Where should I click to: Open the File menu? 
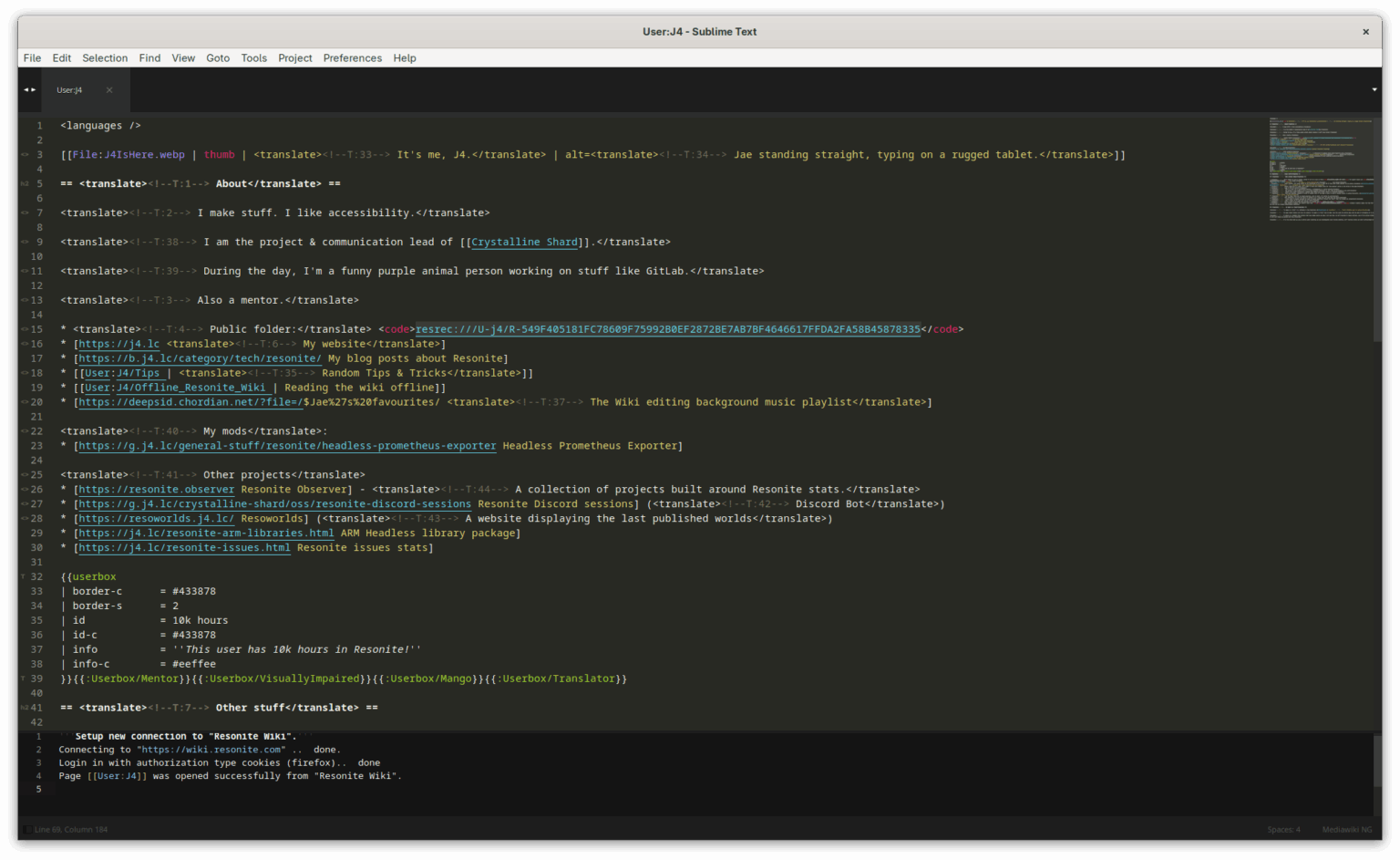point(32,57)
